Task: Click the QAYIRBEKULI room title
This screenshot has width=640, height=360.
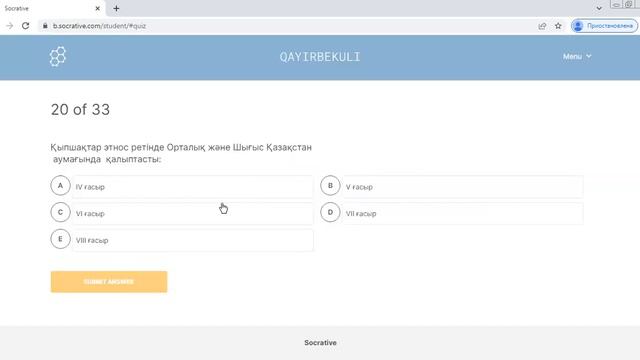Action: pyautogui.click(x=320, y=57)
